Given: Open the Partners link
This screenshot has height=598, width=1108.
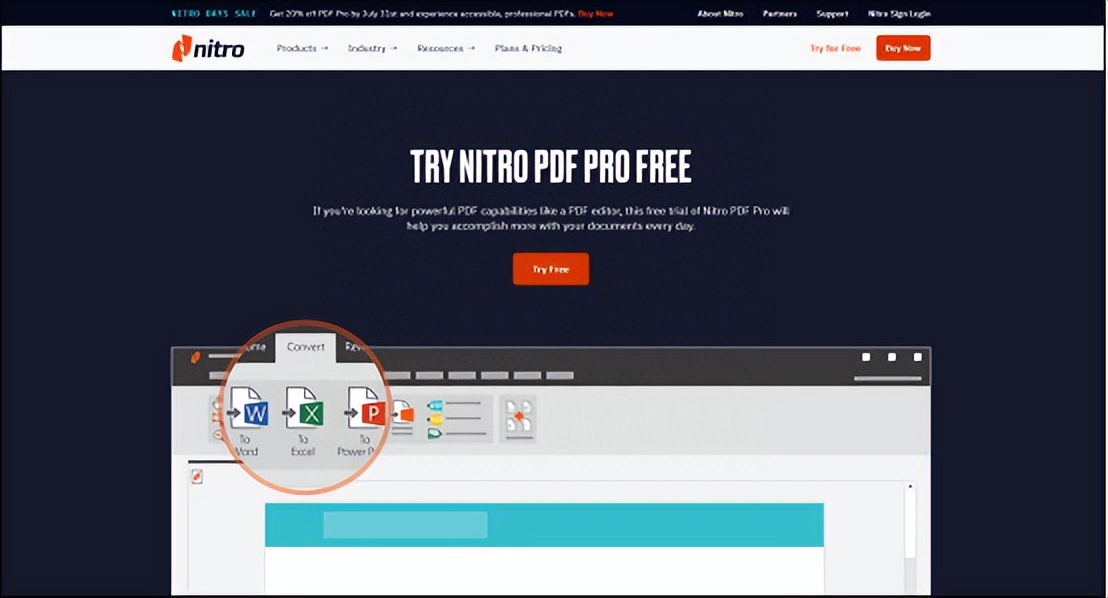Looking at the screenshot, I should pyautogui.click(x=780, y=13).
